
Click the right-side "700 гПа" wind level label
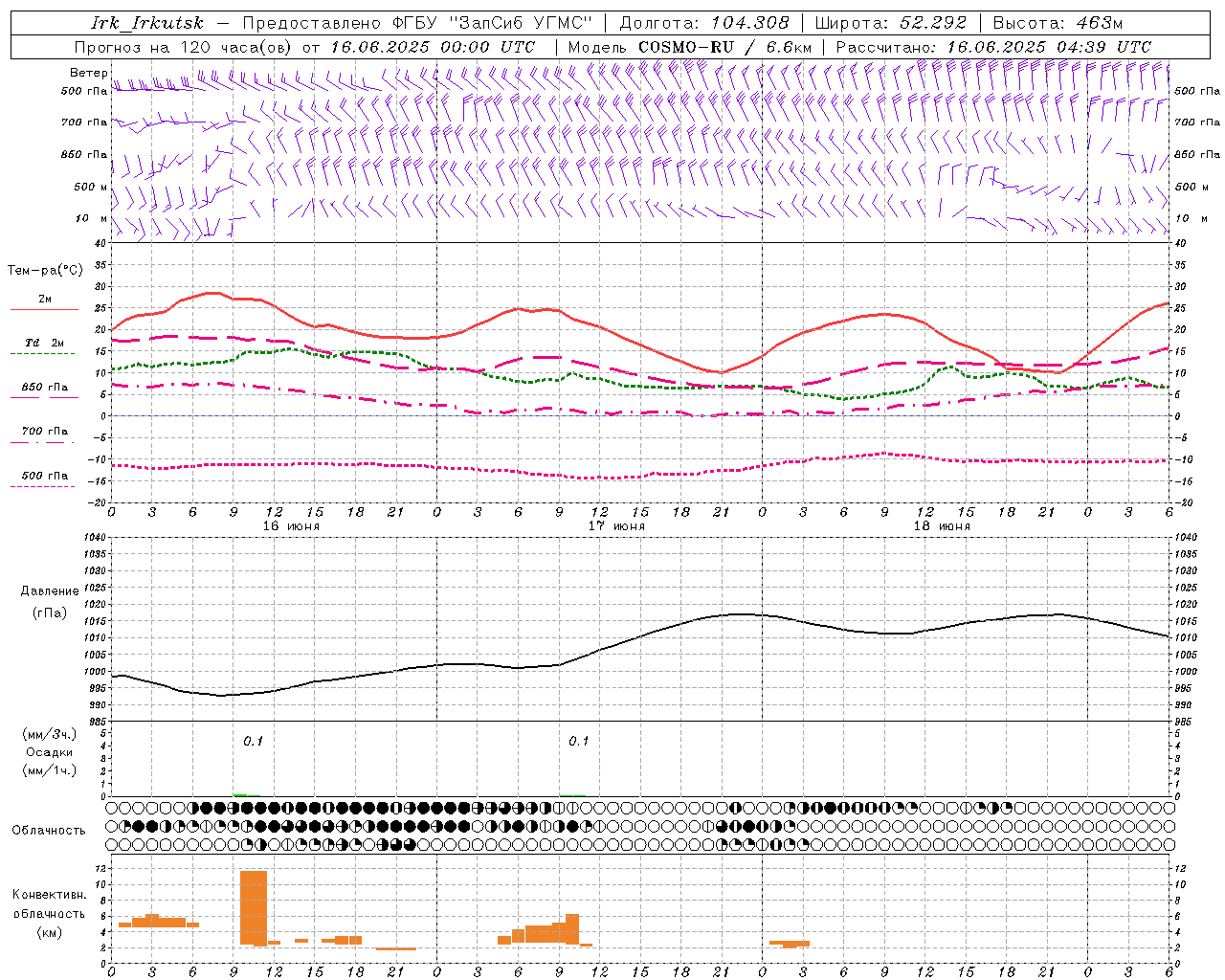tap(1197, 122)
